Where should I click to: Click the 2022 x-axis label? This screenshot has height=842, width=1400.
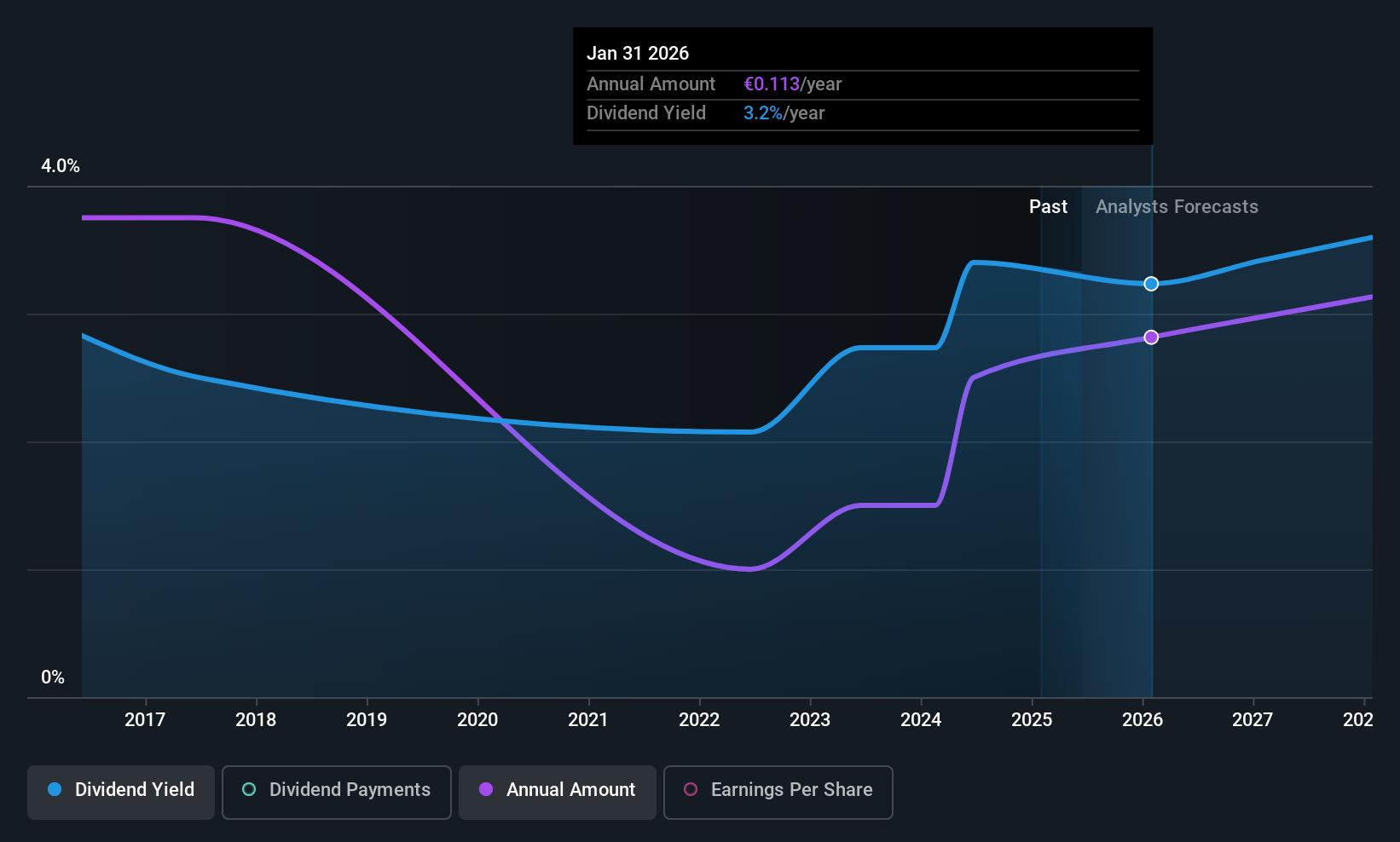(699, 720)
